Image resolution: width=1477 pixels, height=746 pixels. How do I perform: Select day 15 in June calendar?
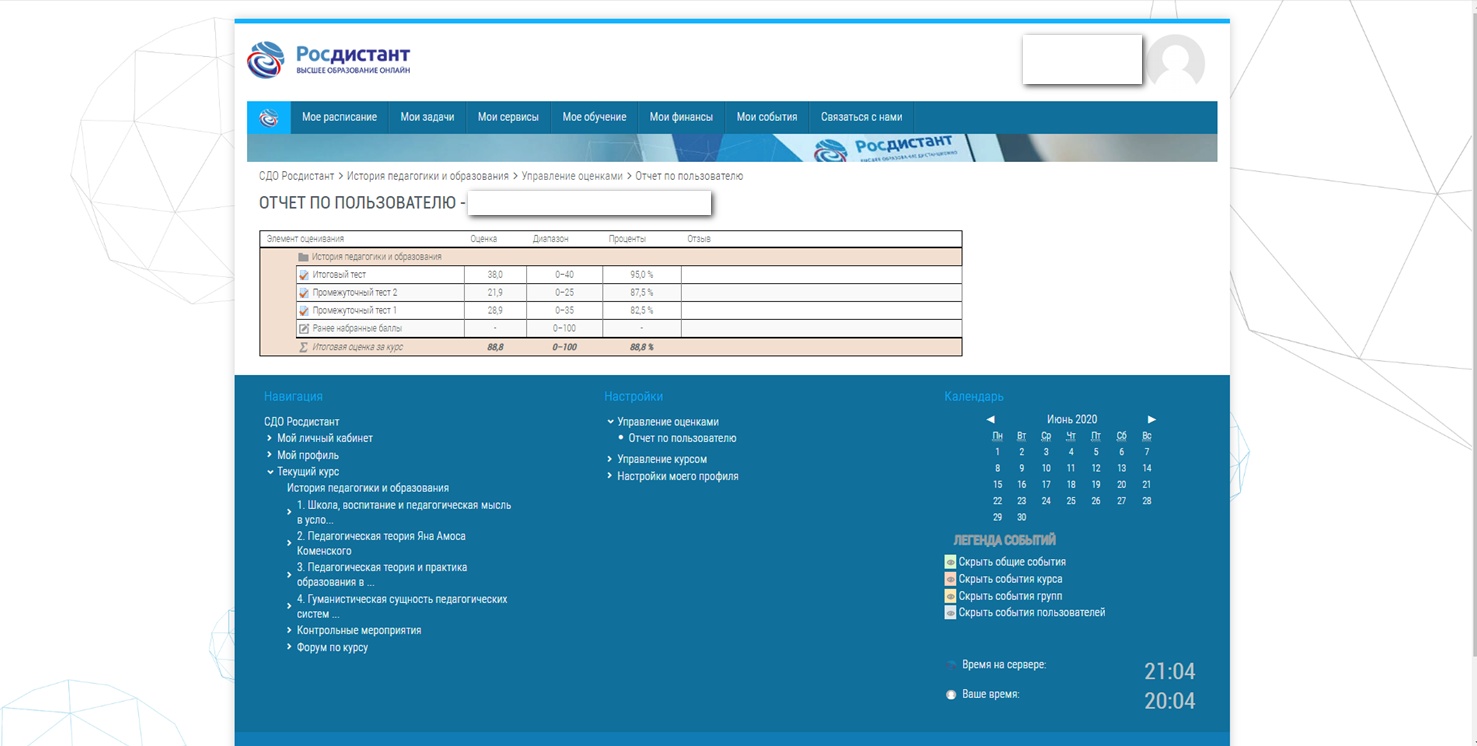[x=997, y=484]
